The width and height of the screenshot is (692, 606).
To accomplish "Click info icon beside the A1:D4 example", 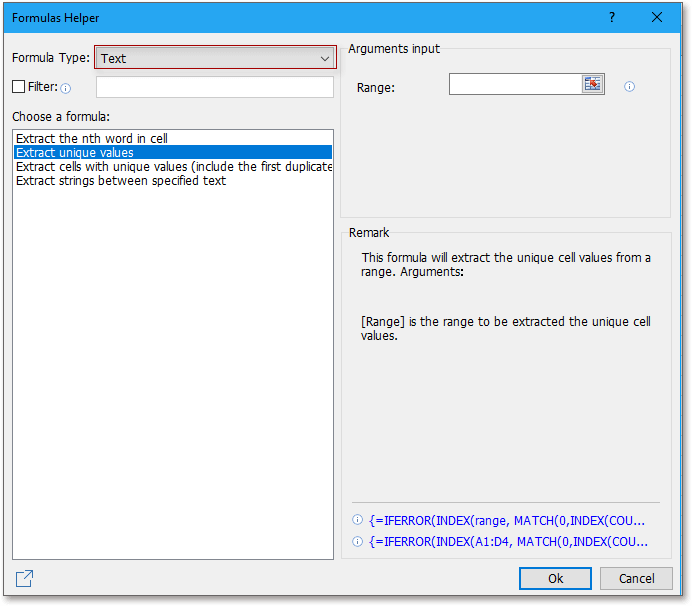I will tap(357, 542).
